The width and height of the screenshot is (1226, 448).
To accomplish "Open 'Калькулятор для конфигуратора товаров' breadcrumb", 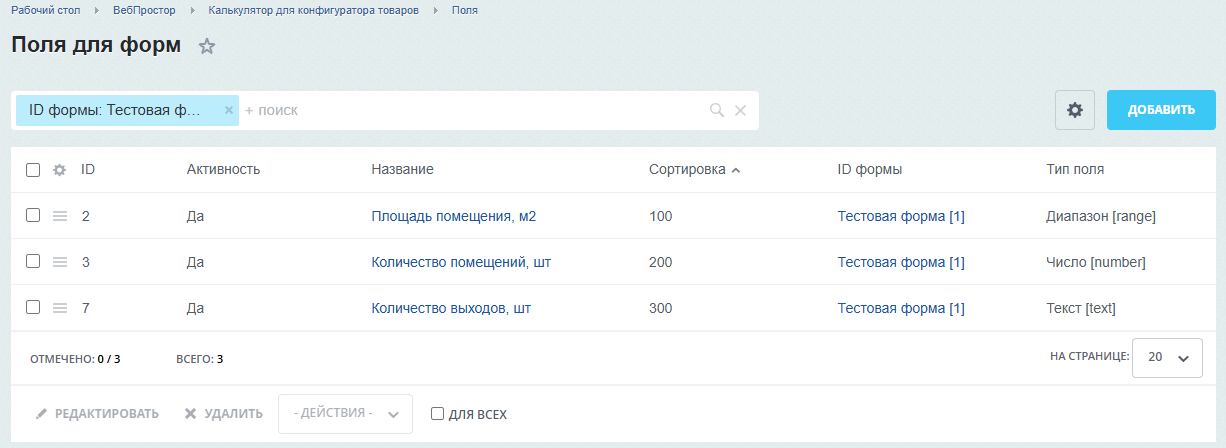I will point(313,10).
